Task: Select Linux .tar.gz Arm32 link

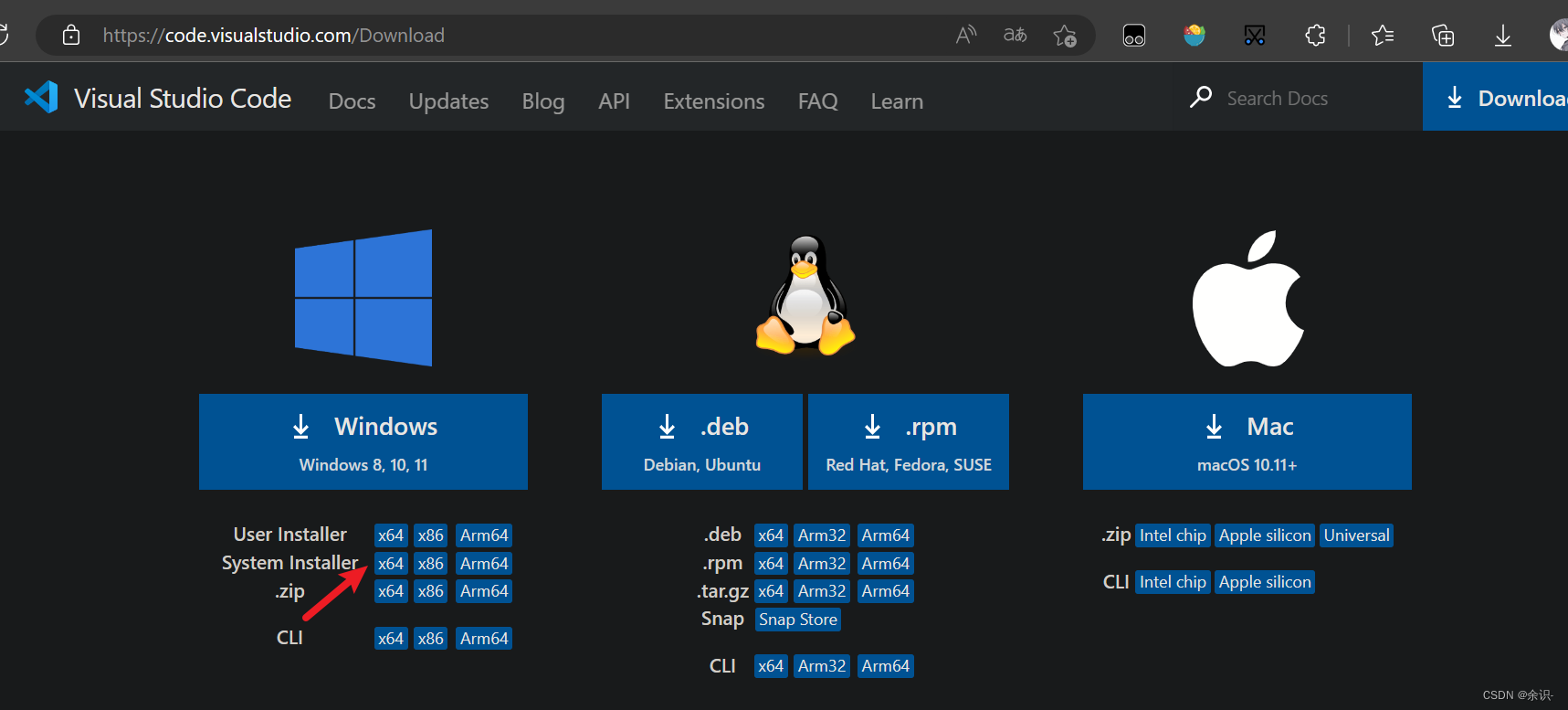Action: [x=822, y=591]
